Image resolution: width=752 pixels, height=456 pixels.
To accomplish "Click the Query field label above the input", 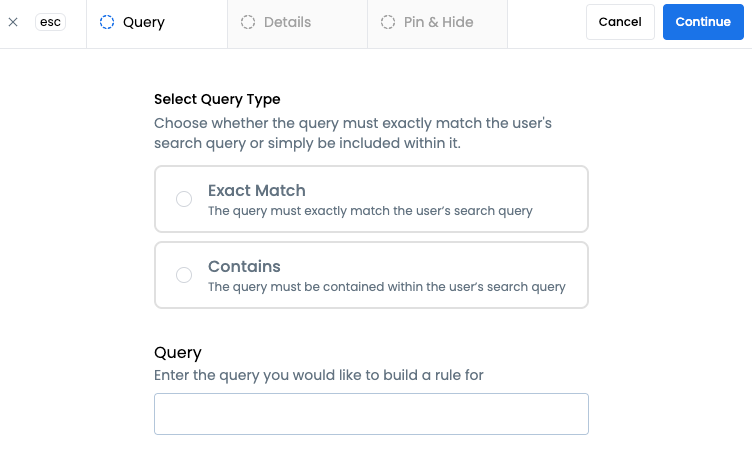I will click(x=177, y=353).
